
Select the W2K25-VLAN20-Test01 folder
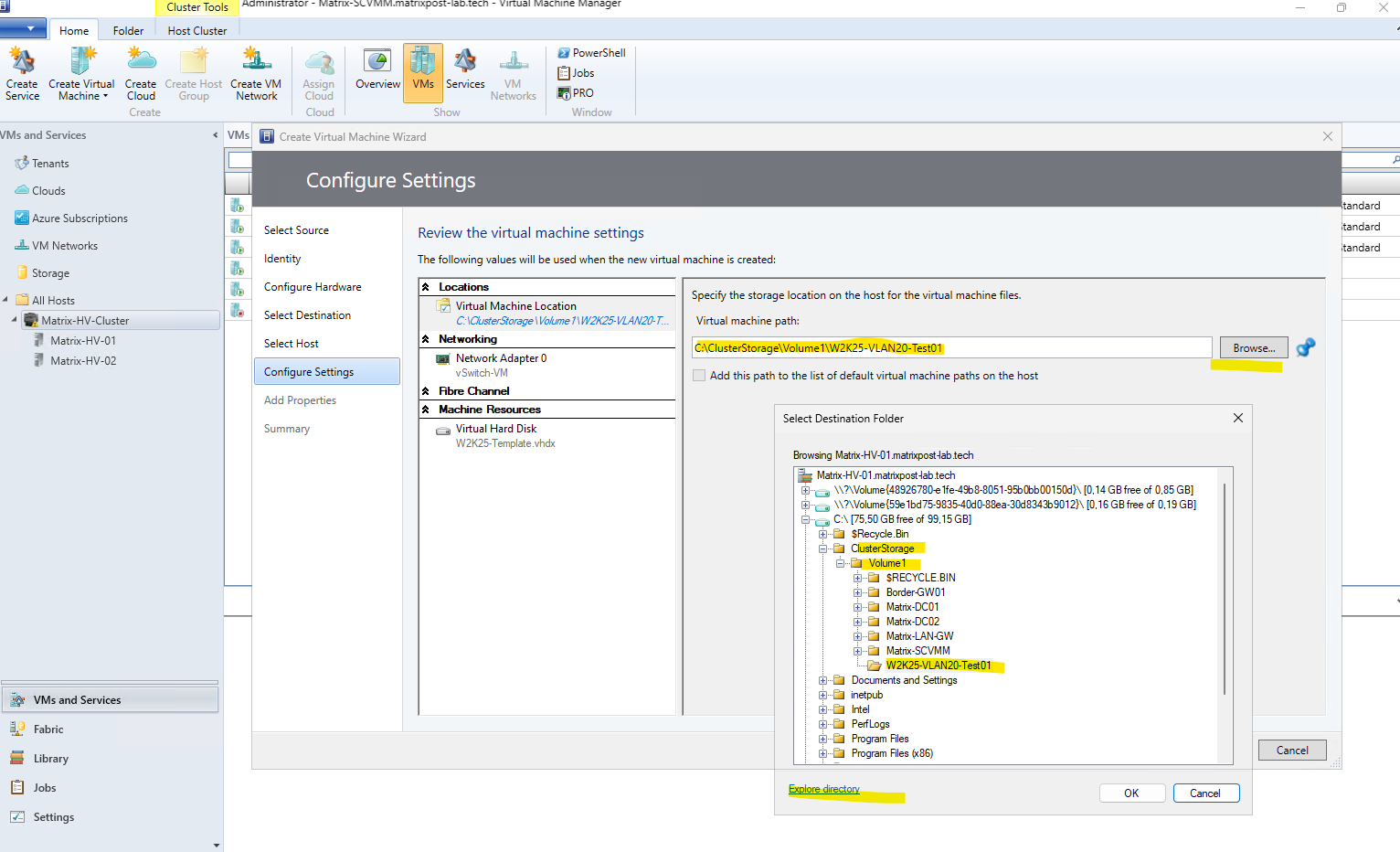coord(938,666)
